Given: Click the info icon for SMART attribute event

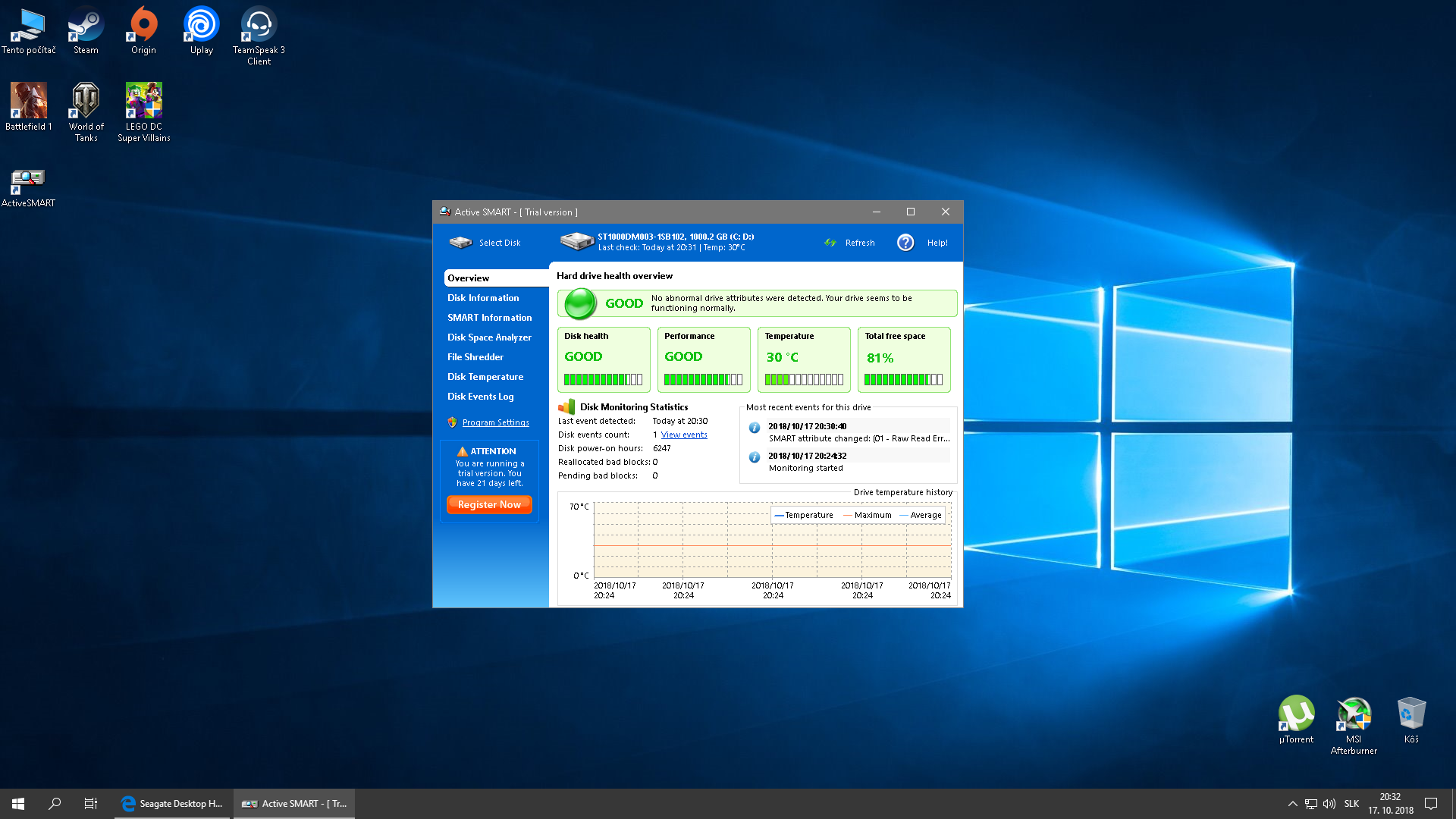Looking at the screenshot, I should coord(755,428).
